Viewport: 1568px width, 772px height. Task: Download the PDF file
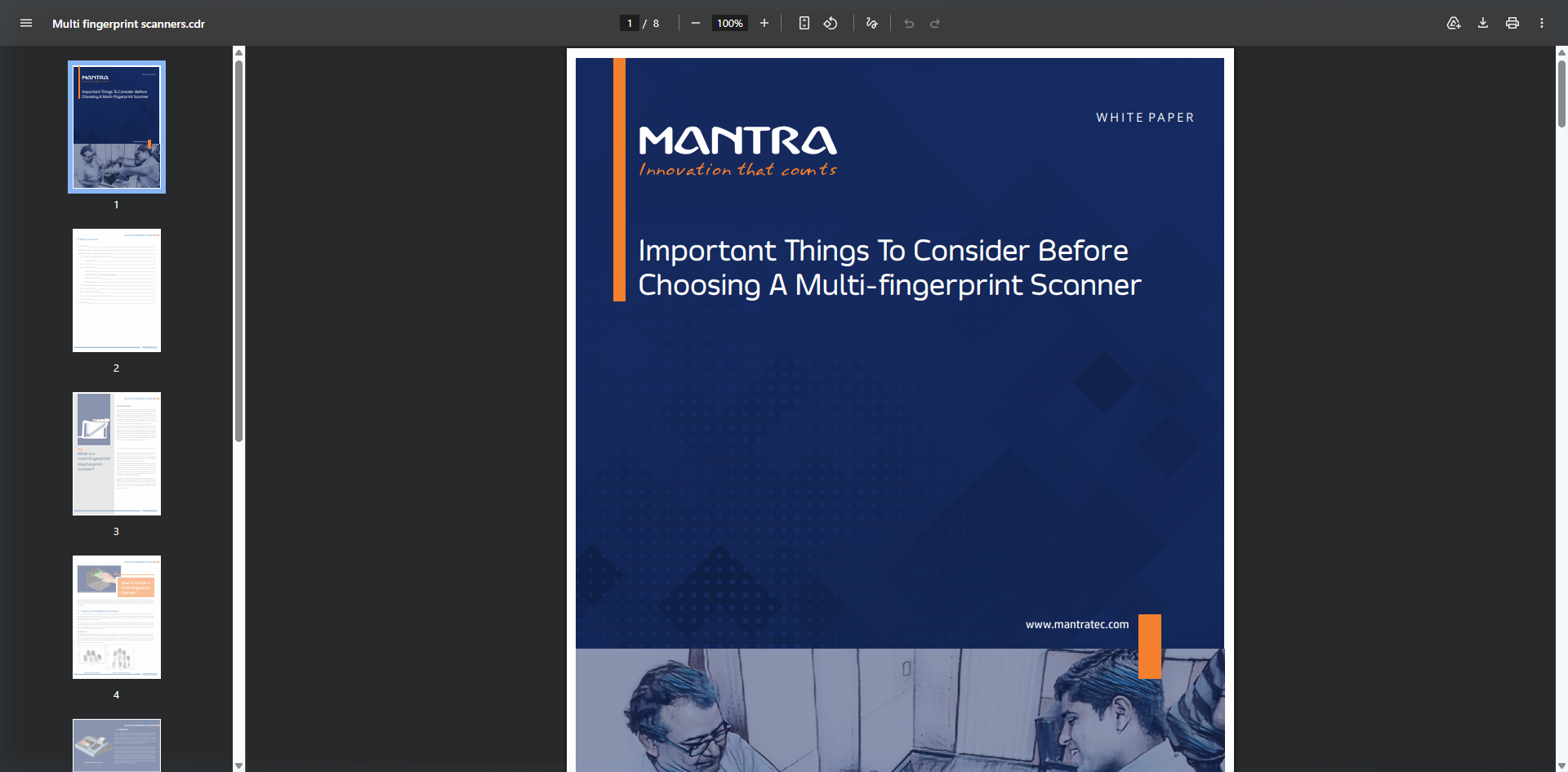tap(1483, 23)
